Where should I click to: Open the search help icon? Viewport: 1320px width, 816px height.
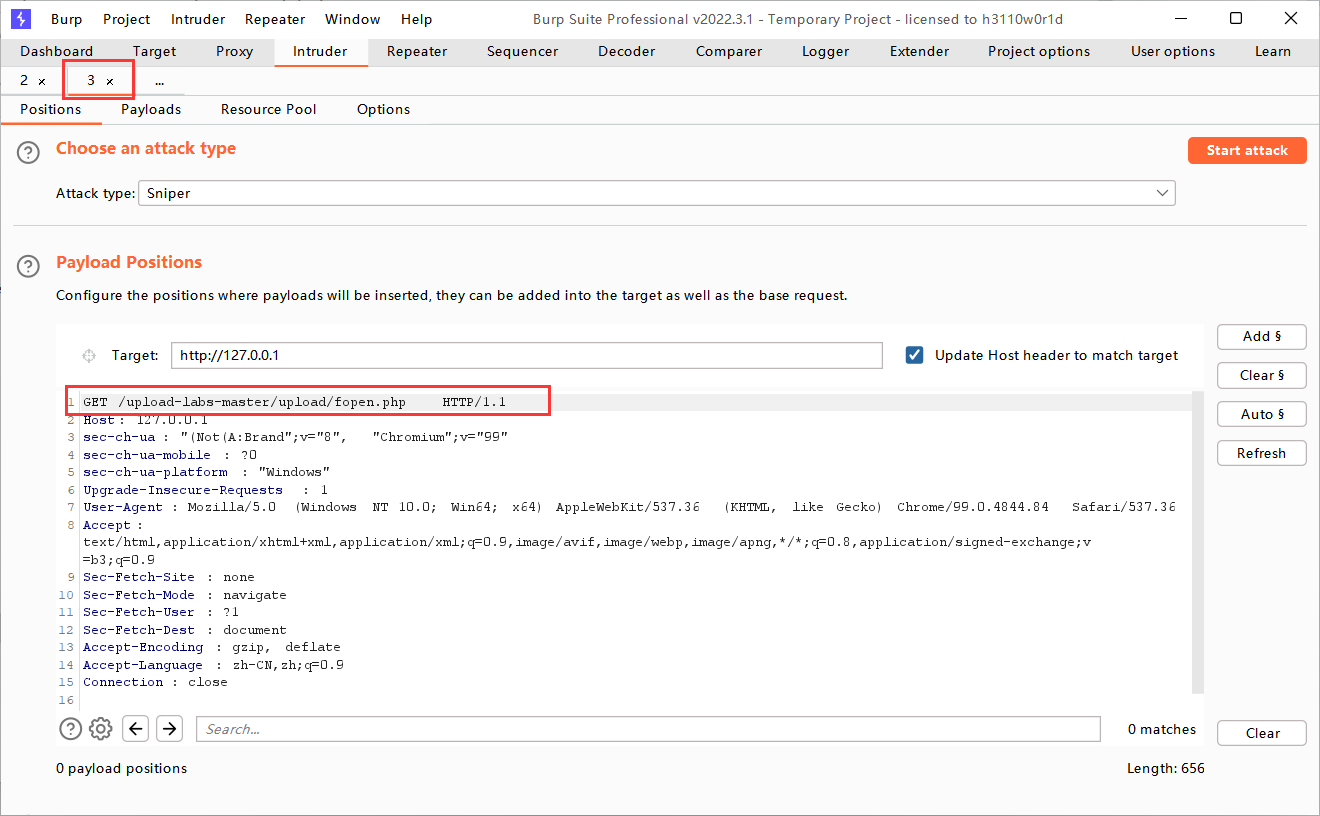[70, 729]
